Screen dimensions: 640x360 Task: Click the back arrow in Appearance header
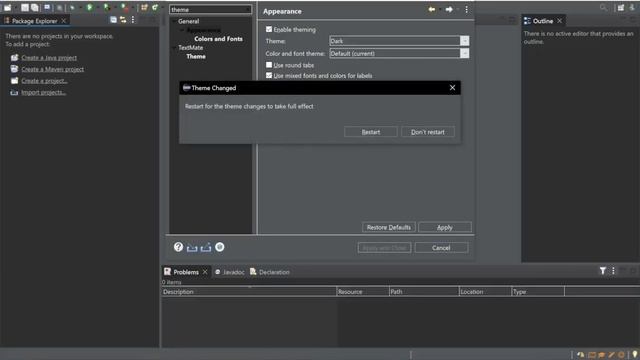coord(432,9)
